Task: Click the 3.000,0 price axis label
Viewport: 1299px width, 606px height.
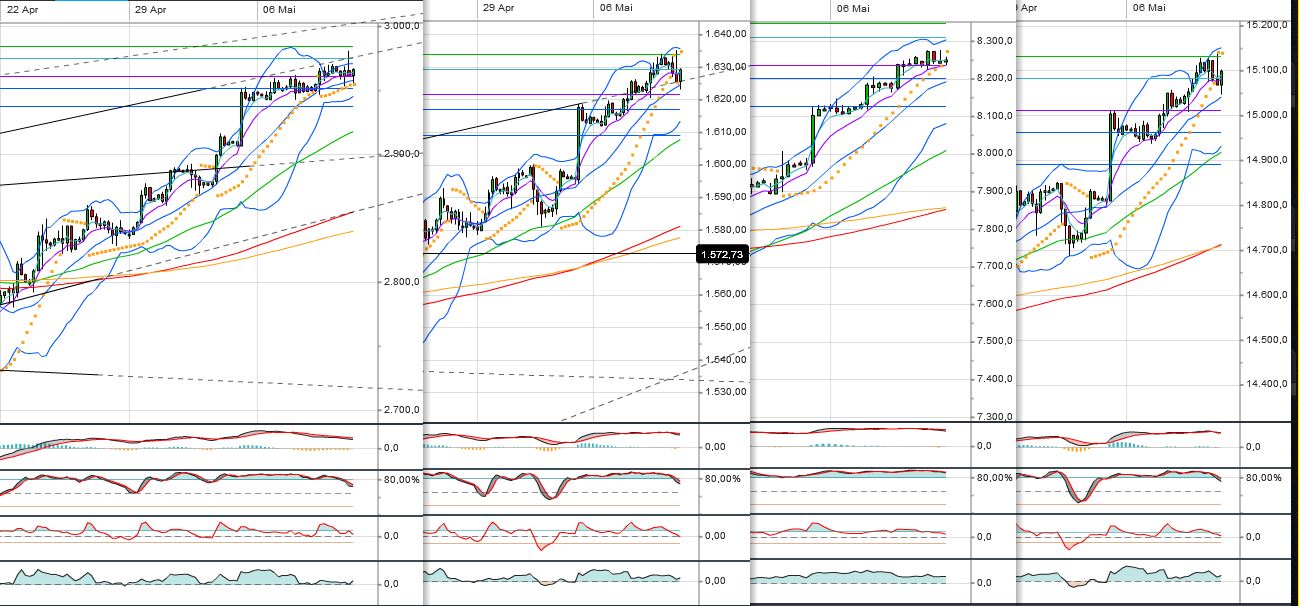Action: [x=402, y=26]
